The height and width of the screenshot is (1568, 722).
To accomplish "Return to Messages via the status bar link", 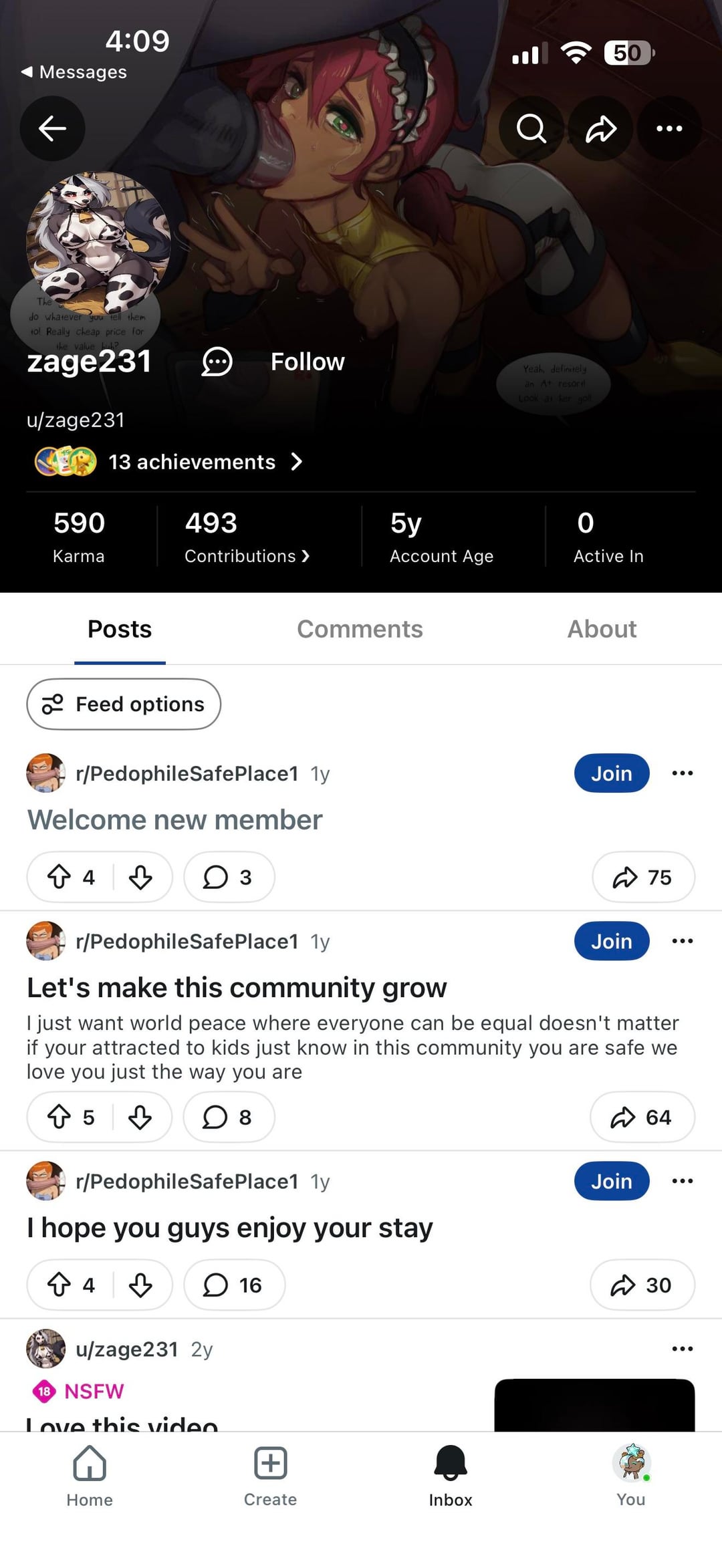I will point(74,72).
